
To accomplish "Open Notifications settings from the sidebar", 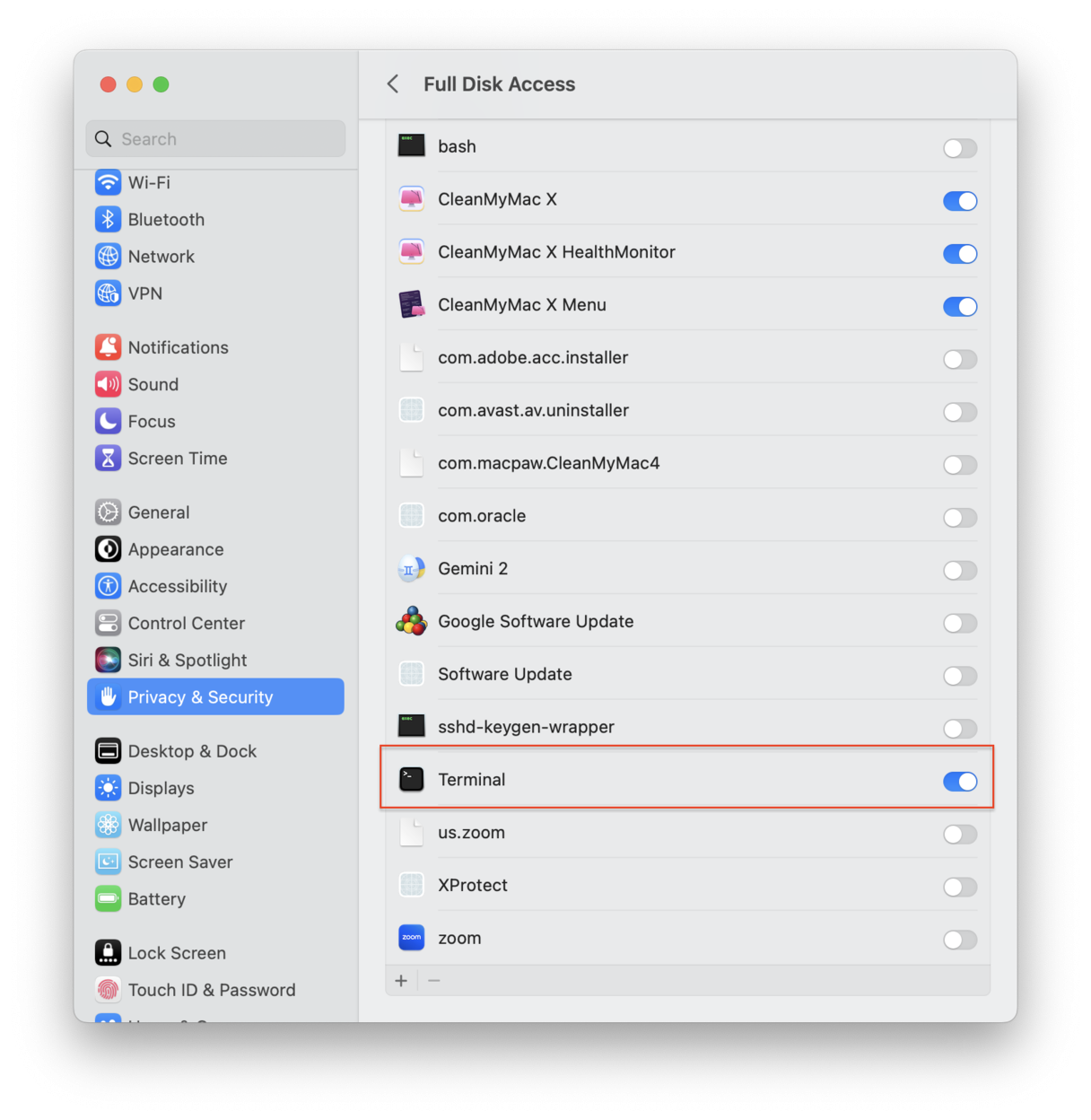I will point(177,347).
